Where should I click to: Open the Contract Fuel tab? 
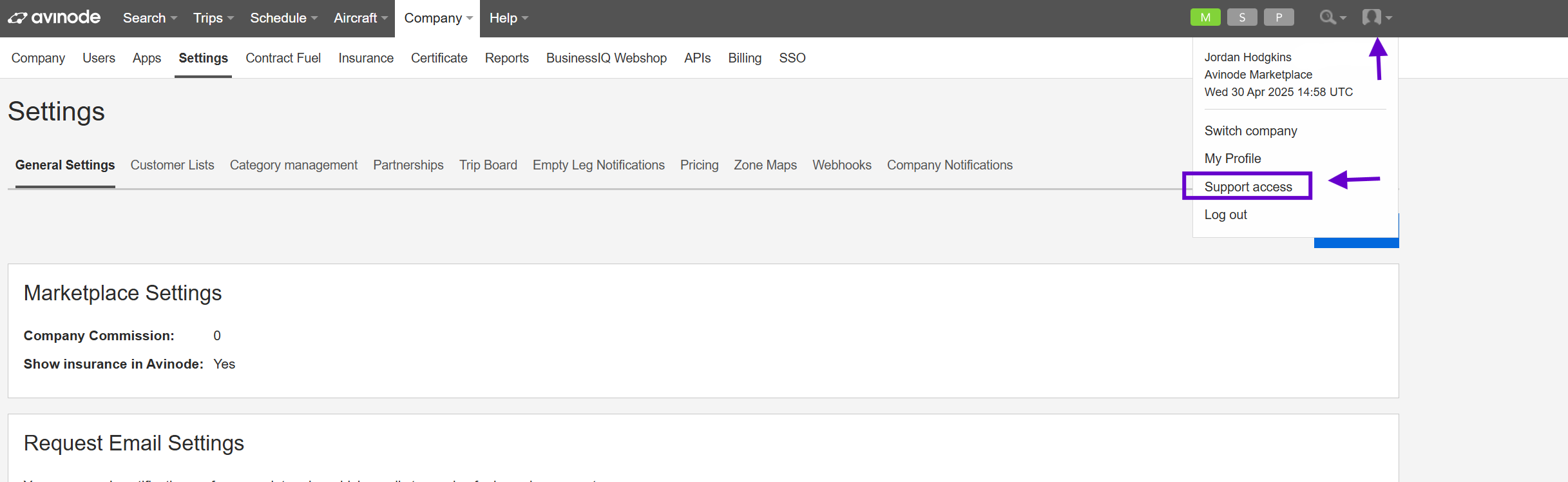tap(283, 58)
